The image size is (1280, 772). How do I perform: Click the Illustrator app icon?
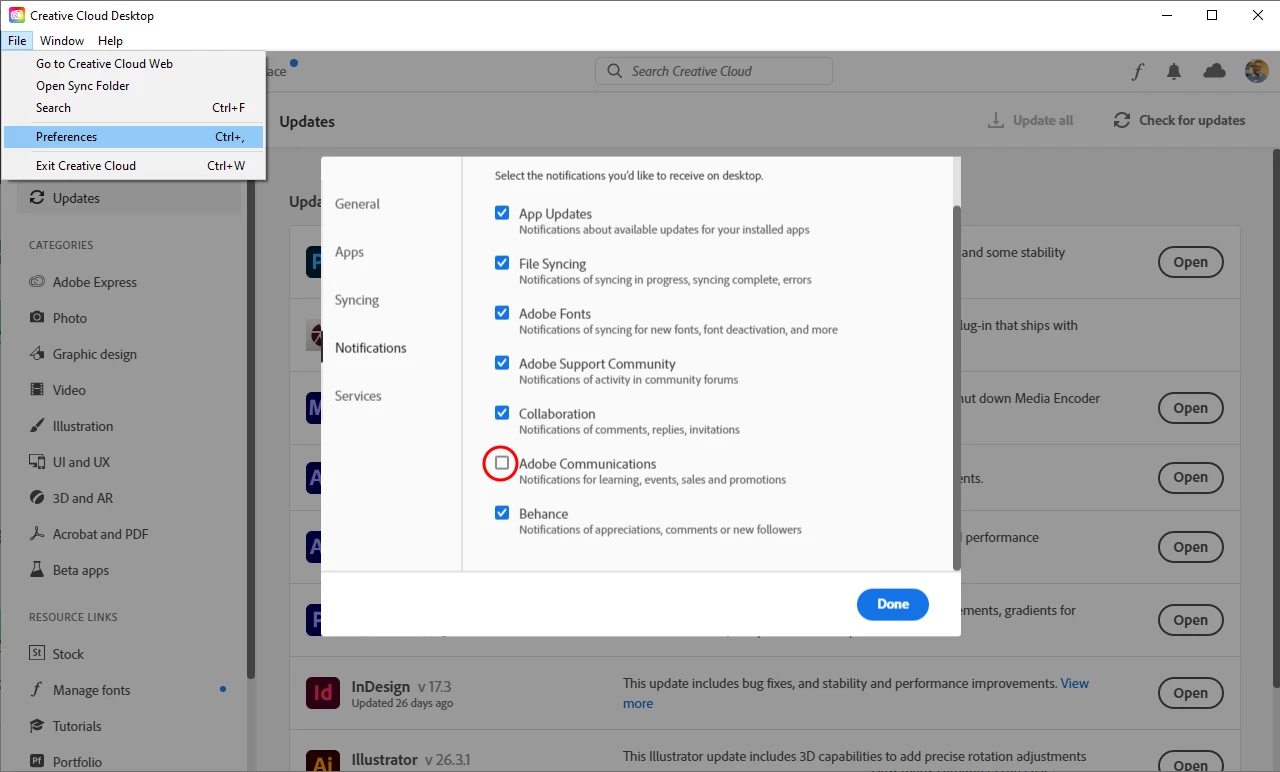point(323,760)
